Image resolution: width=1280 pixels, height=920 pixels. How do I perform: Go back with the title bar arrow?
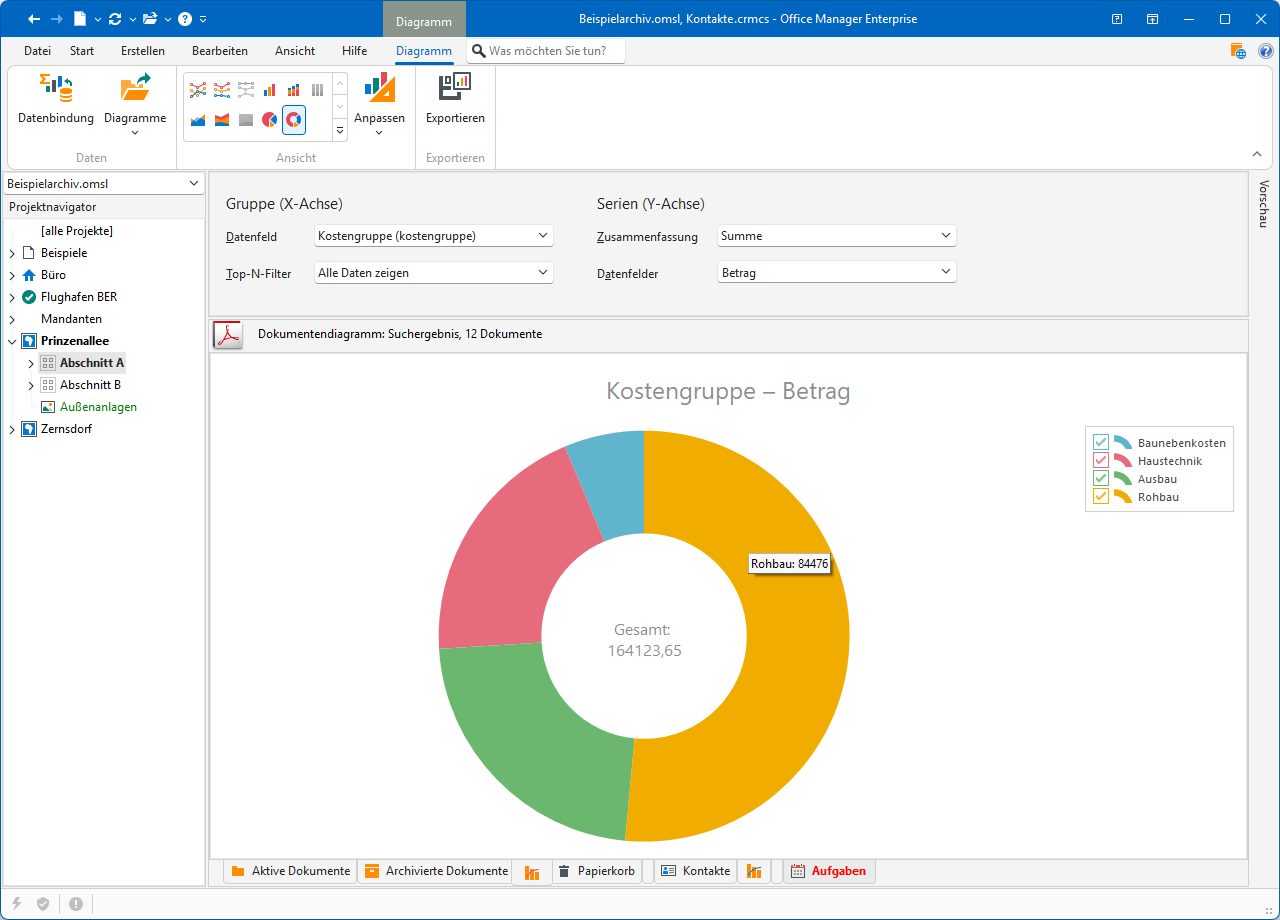pyautogui.click(x=36, y=19)
